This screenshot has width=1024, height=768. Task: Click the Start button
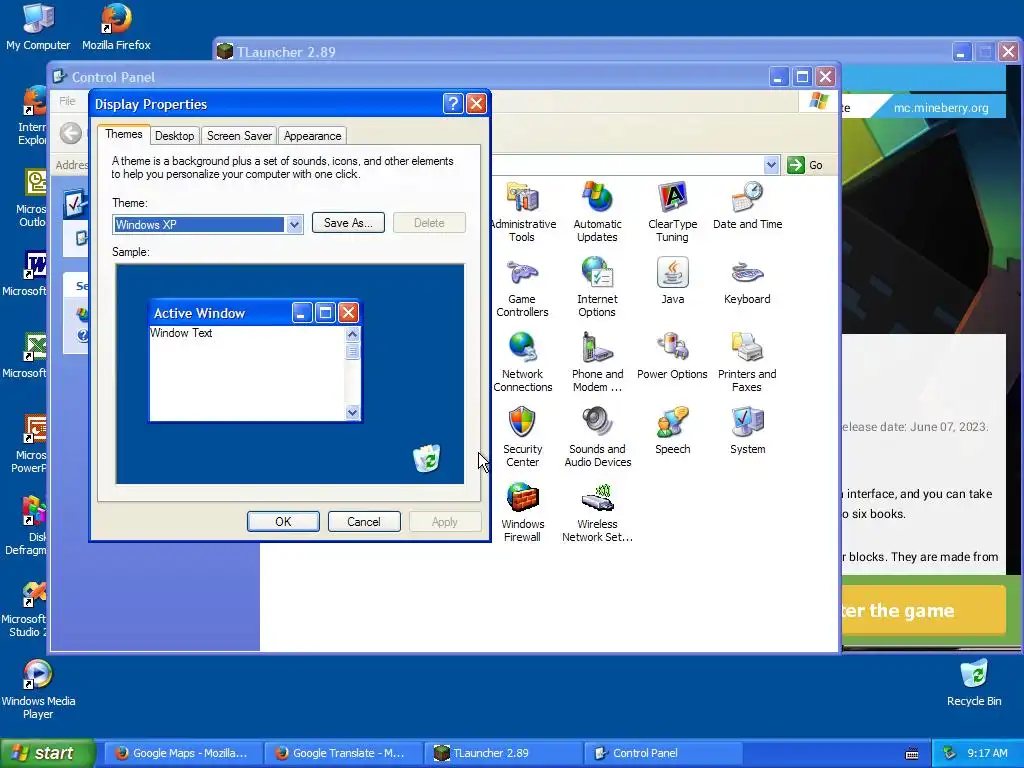47,753
